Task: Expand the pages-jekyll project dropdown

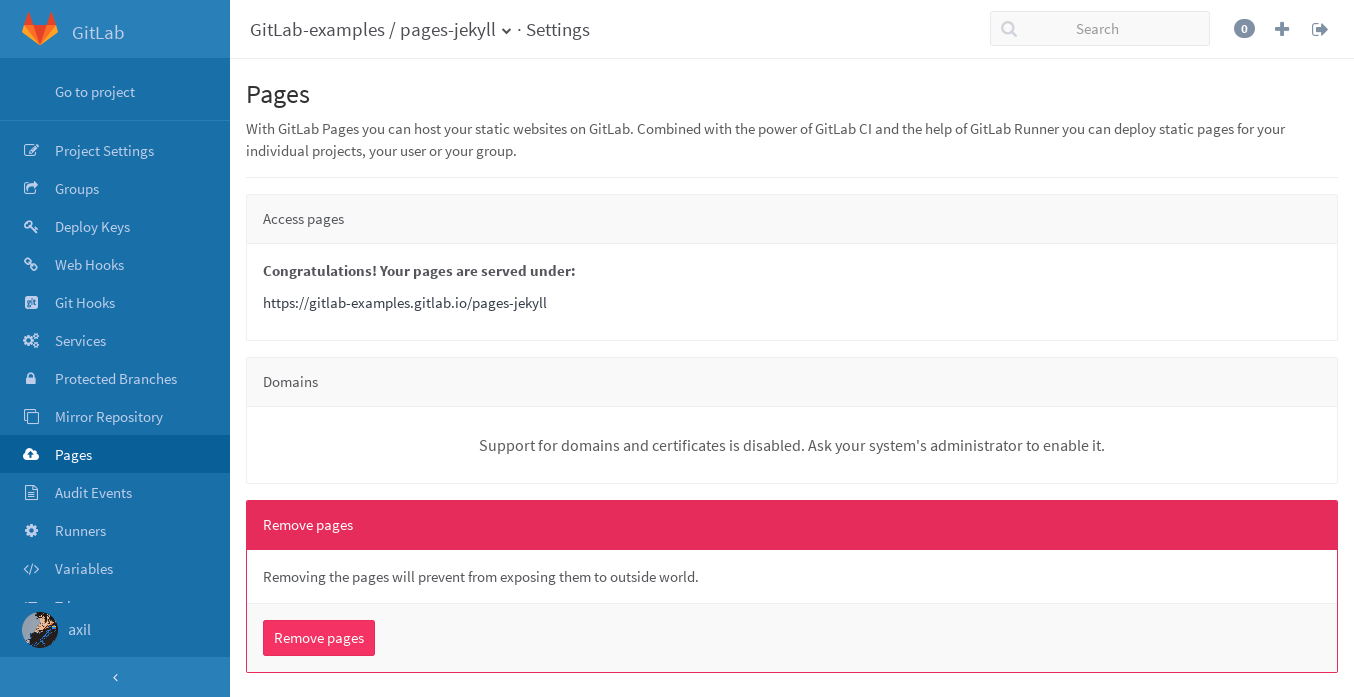Action: pyautogui.click(x=507, y=31)
